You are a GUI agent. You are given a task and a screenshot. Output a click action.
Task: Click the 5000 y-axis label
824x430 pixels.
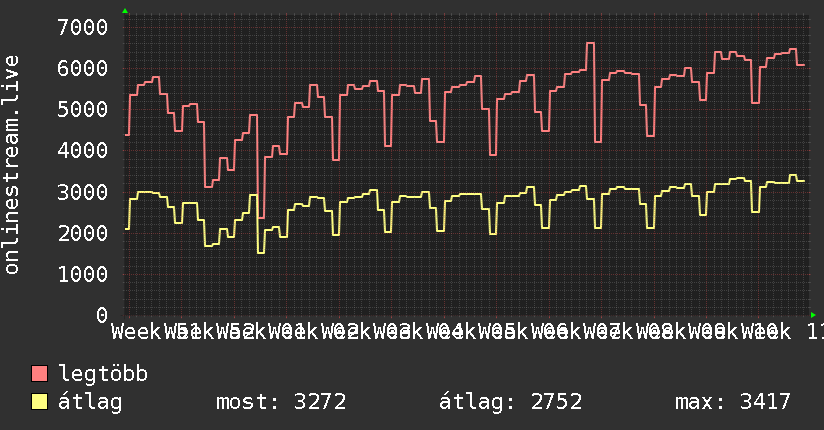coord(83,109)
